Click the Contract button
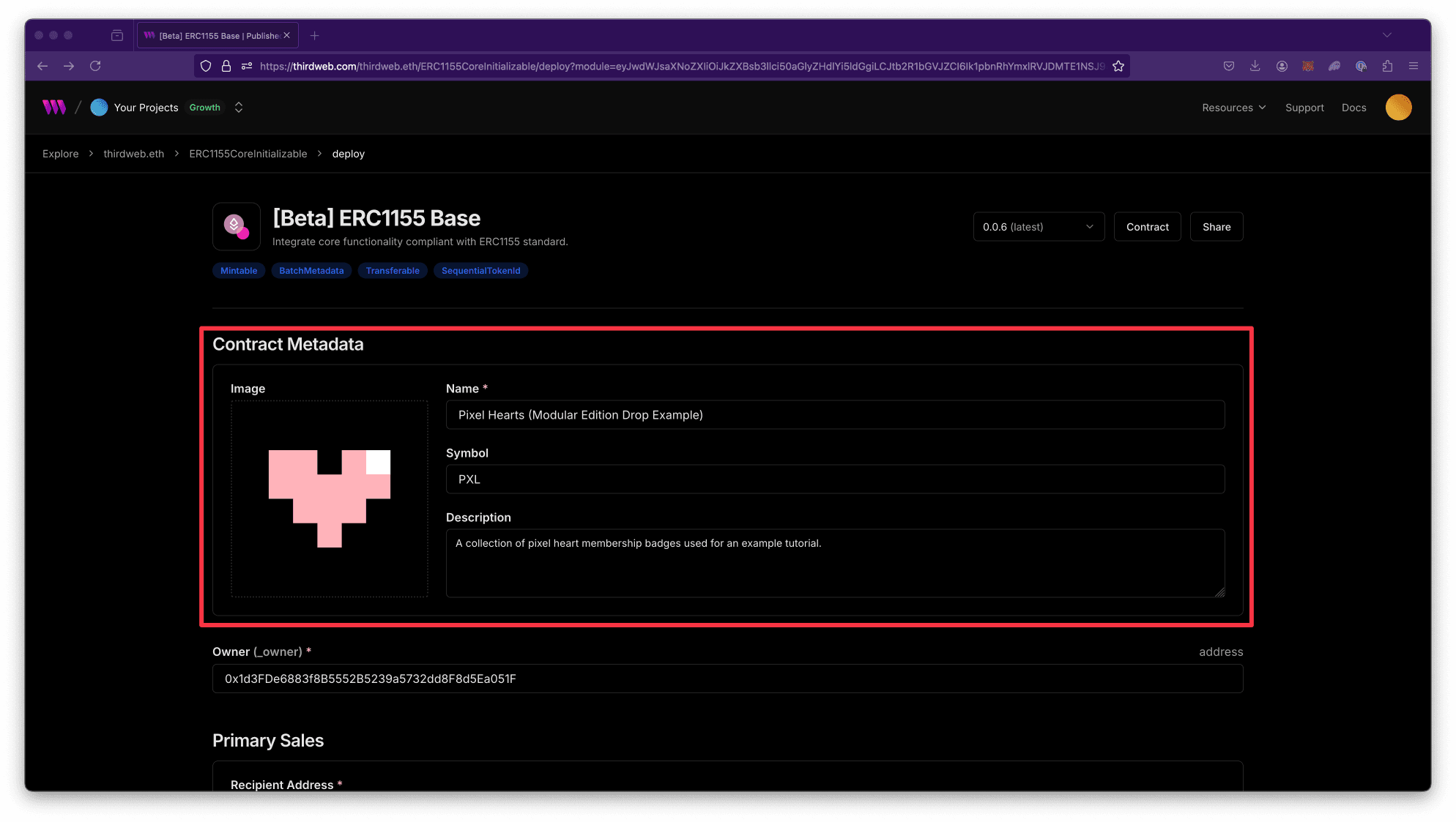The width and height of the screenshot is (1456, 822). pos(1147,226)
